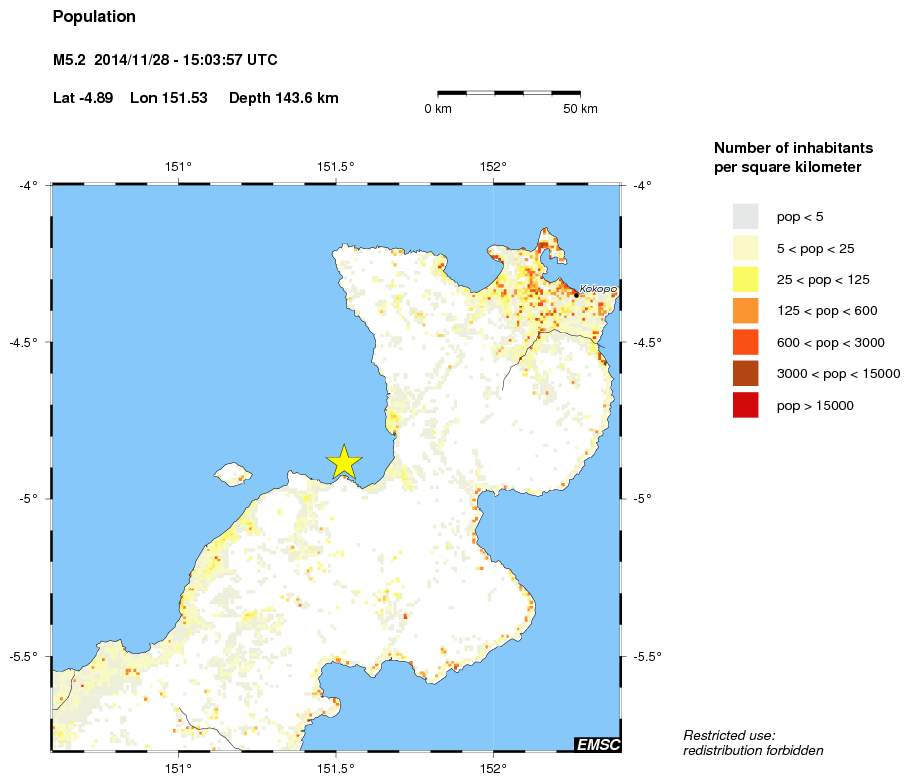
Task: Select the '125 < pop < 600' orange swatch
Action: coord(746,311)
